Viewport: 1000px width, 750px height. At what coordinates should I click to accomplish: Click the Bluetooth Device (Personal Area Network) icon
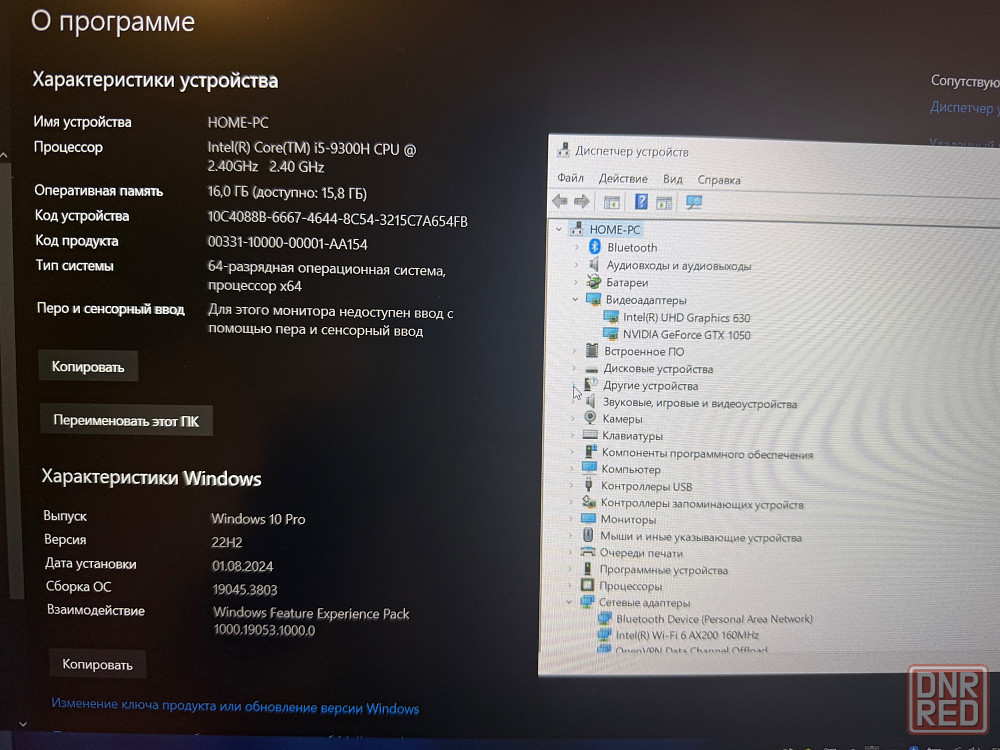[x=604, y=618]
